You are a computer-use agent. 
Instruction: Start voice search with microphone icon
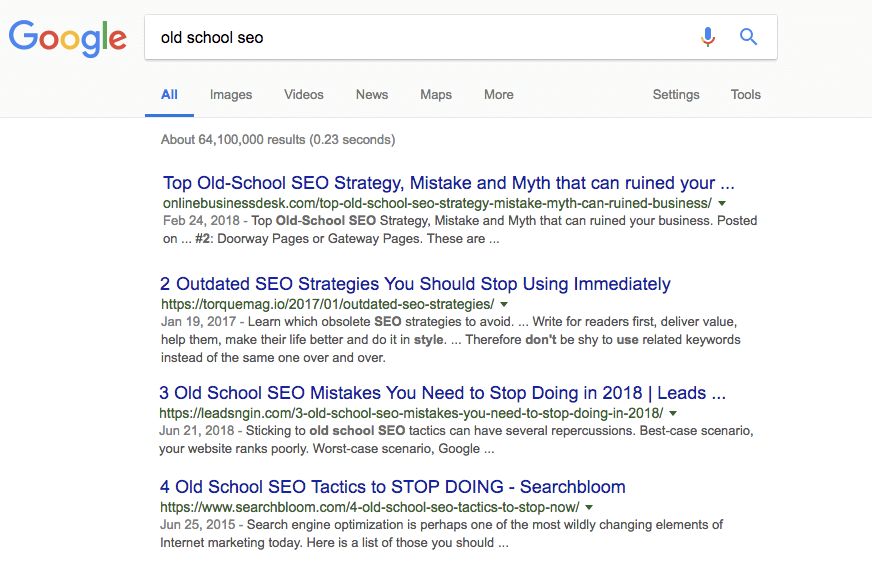coord(707,37)
